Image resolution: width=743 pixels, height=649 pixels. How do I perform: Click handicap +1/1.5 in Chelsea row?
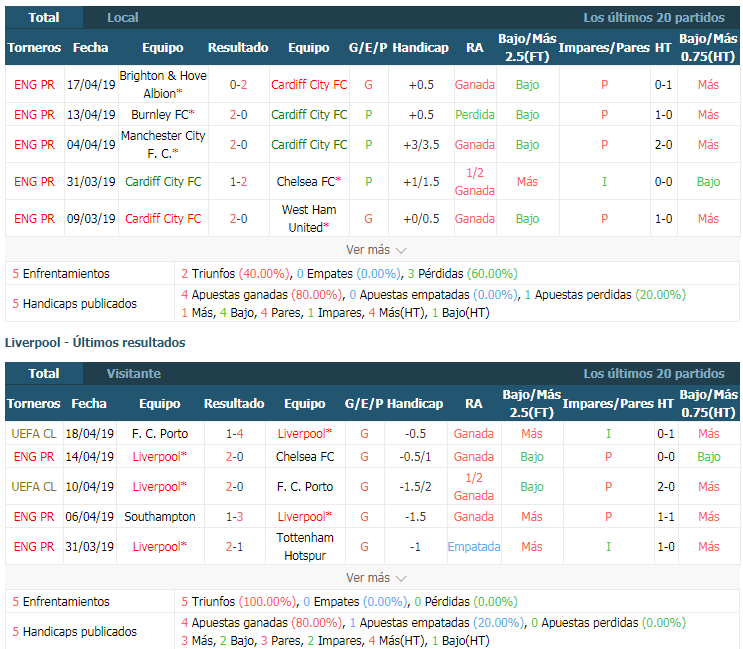click(x=421, y=181)
